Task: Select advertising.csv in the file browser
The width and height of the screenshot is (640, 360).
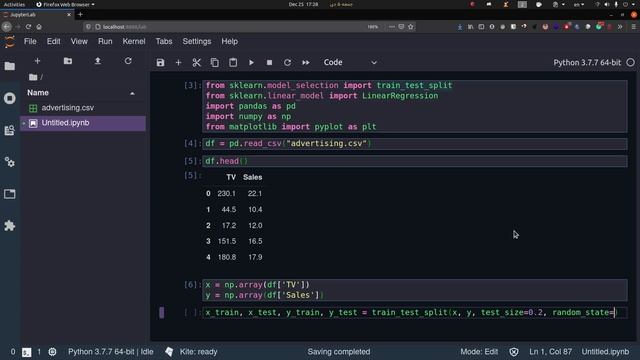Action: pos(83,108)
